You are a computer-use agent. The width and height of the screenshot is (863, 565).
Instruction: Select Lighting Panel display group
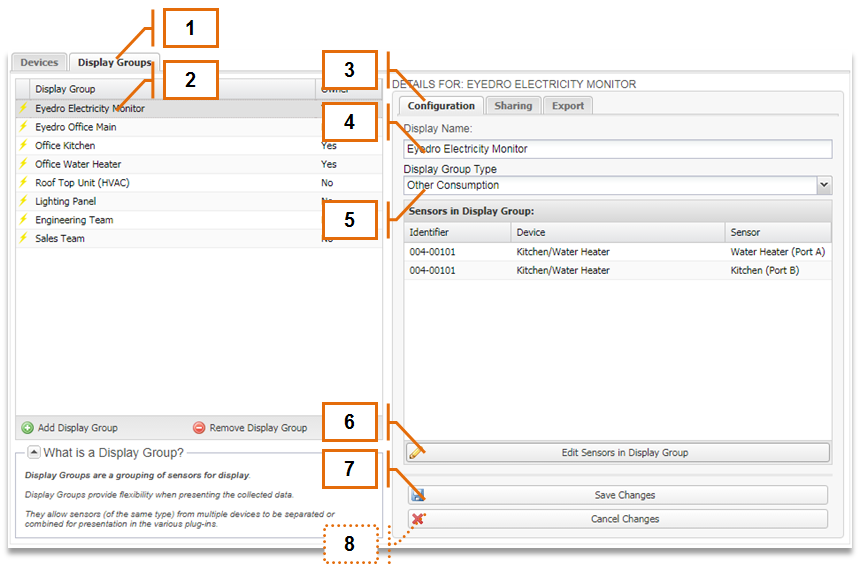click(x=198, y=201)
